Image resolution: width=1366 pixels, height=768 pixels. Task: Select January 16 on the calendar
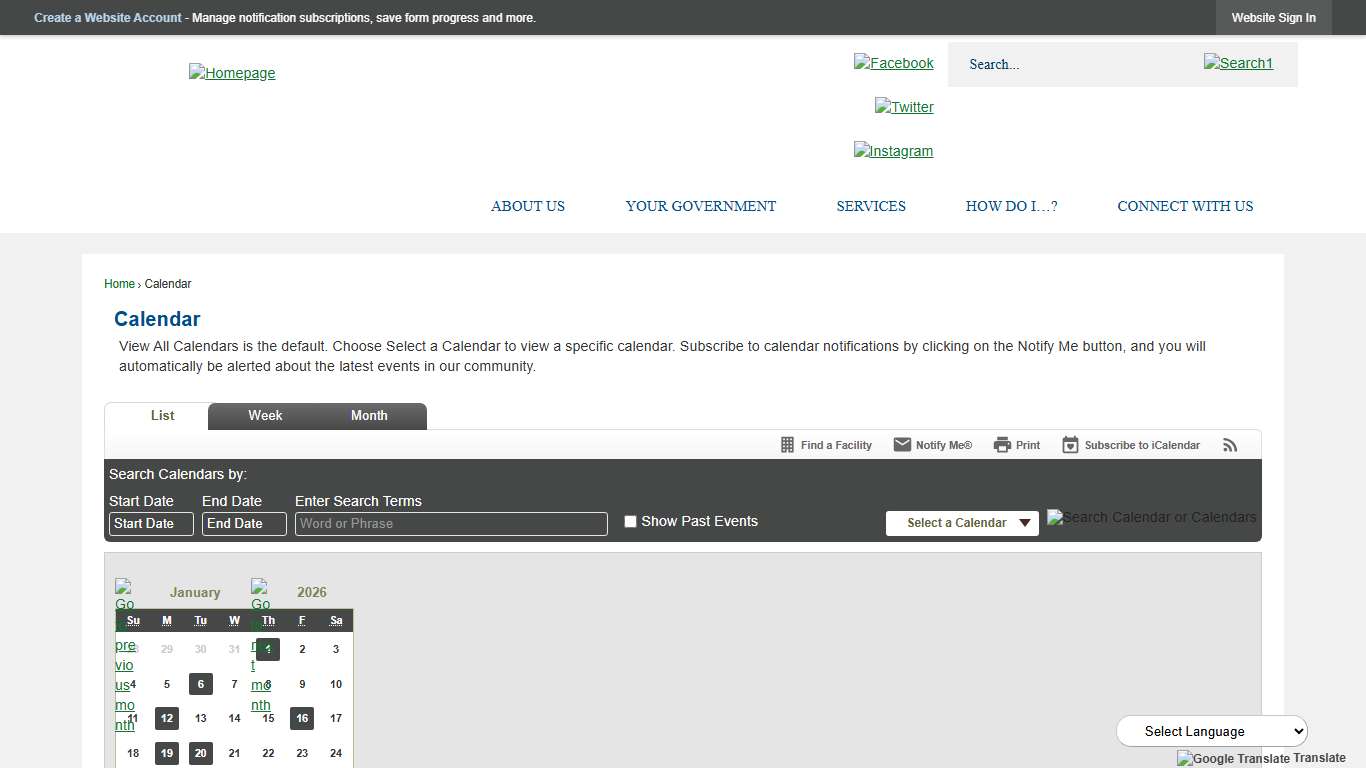pos(302,718)
